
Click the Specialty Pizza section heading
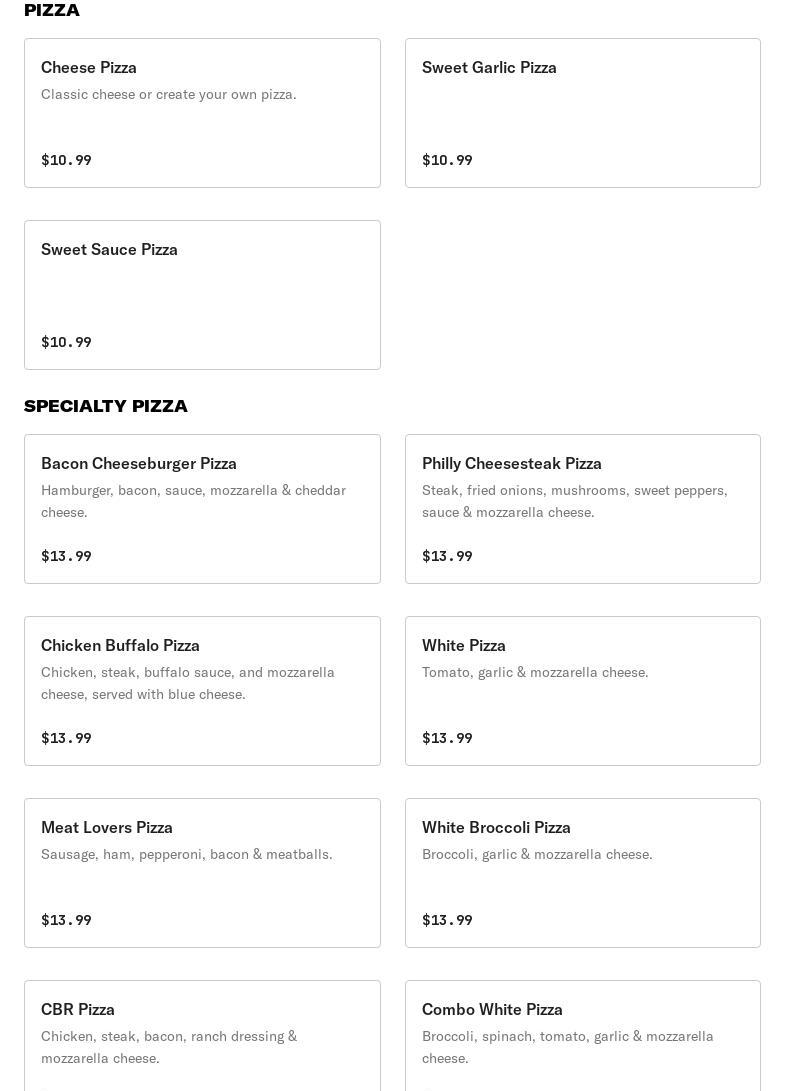(x=106, y=406)
